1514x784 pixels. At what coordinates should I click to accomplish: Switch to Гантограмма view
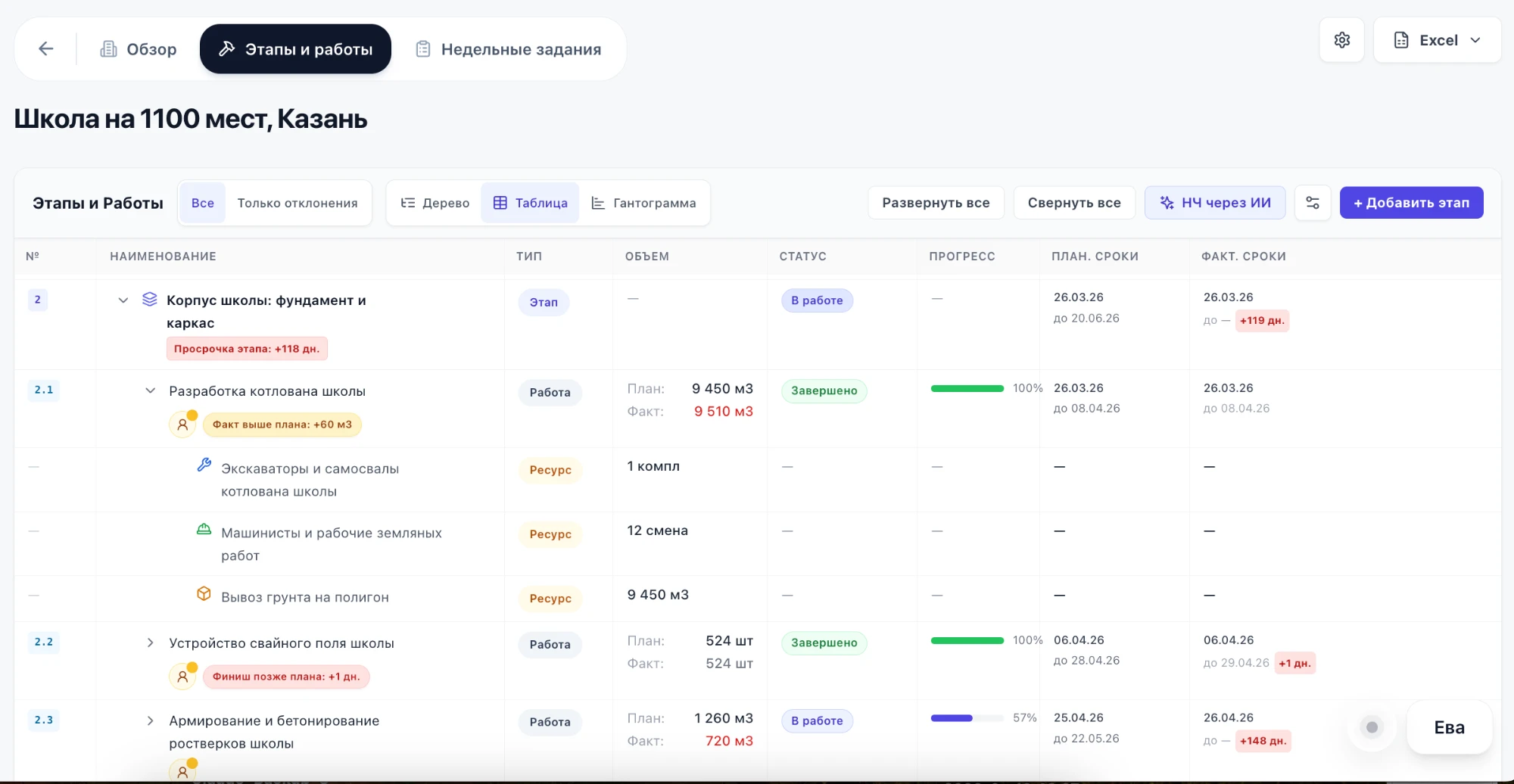tap(643, 203)
